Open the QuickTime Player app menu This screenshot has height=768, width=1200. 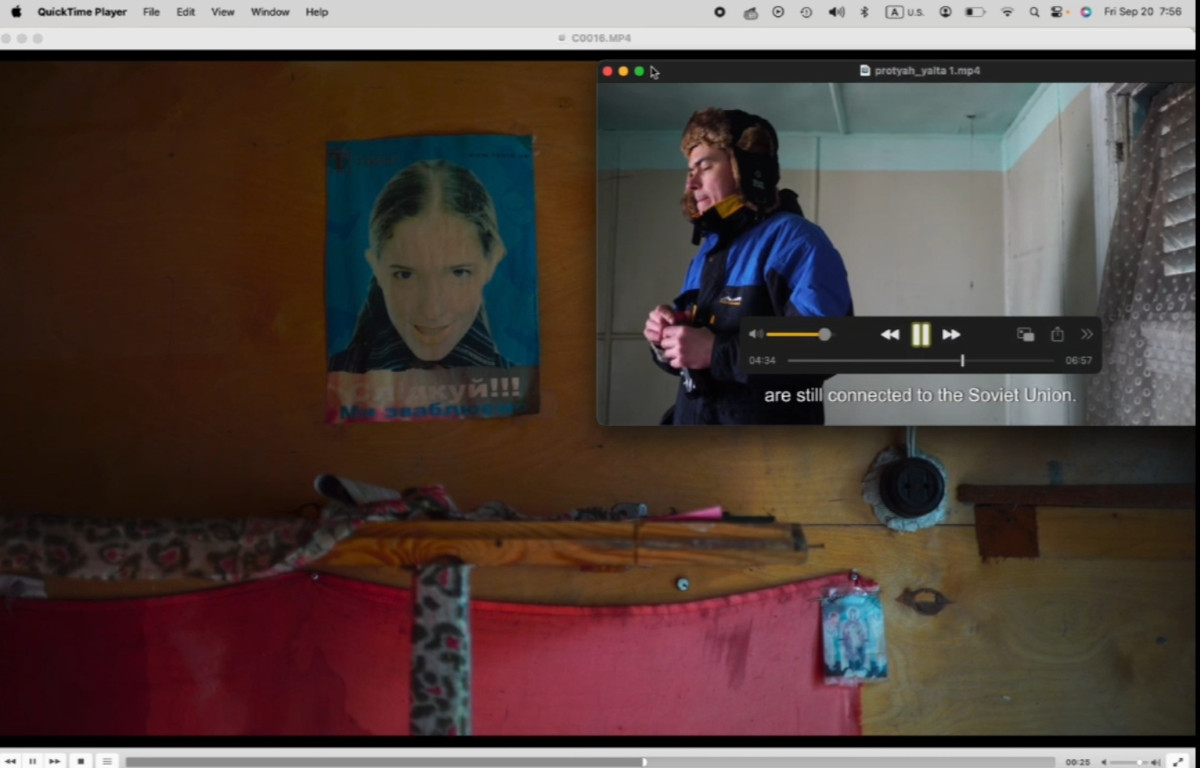(x=82, y=12)
